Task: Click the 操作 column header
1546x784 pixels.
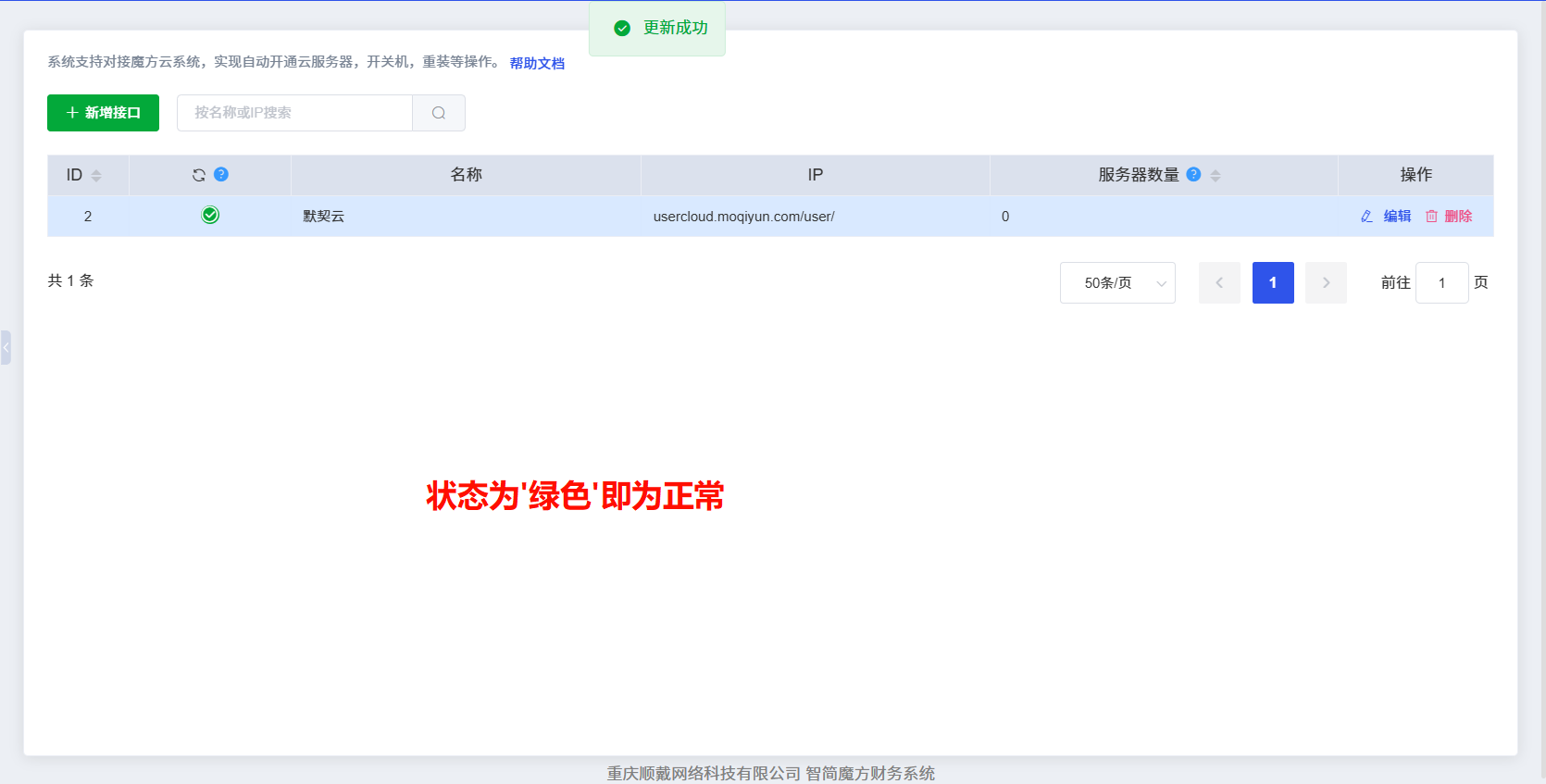Action: [x=1415, y=175]
